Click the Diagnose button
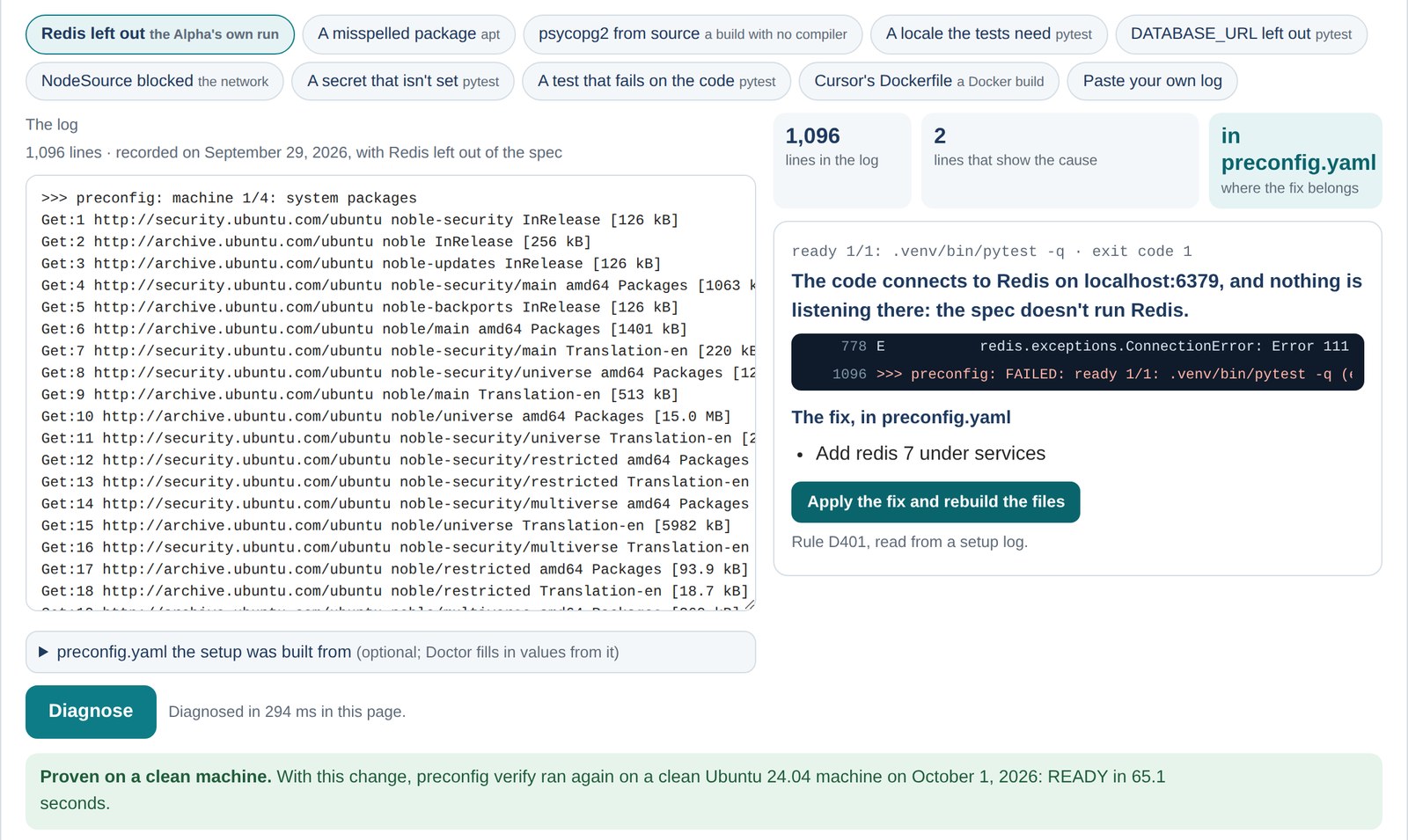 (91, 712)
